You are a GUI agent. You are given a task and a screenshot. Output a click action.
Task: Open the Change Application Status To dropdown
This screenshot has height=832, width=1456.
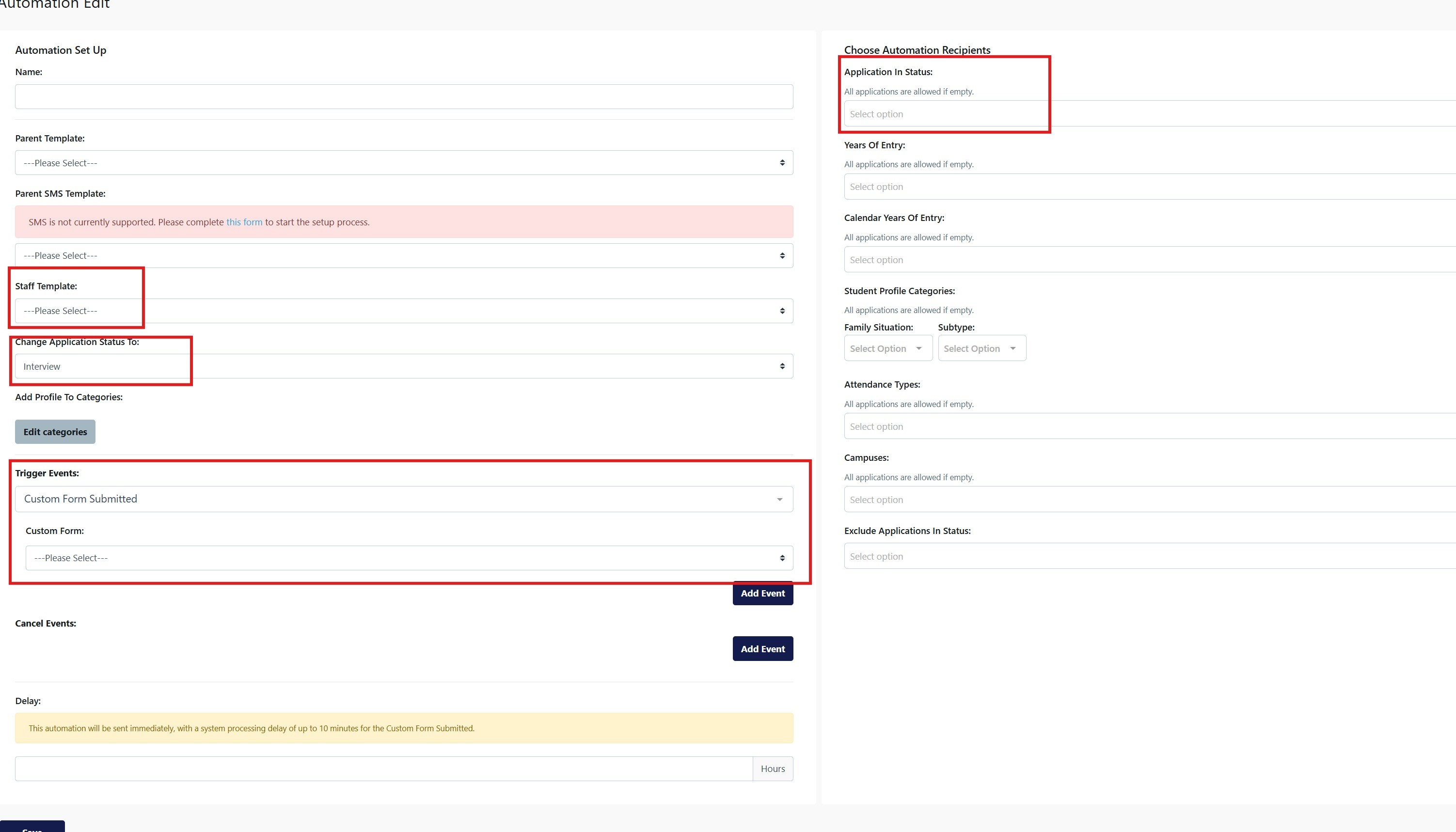(403, 366)
